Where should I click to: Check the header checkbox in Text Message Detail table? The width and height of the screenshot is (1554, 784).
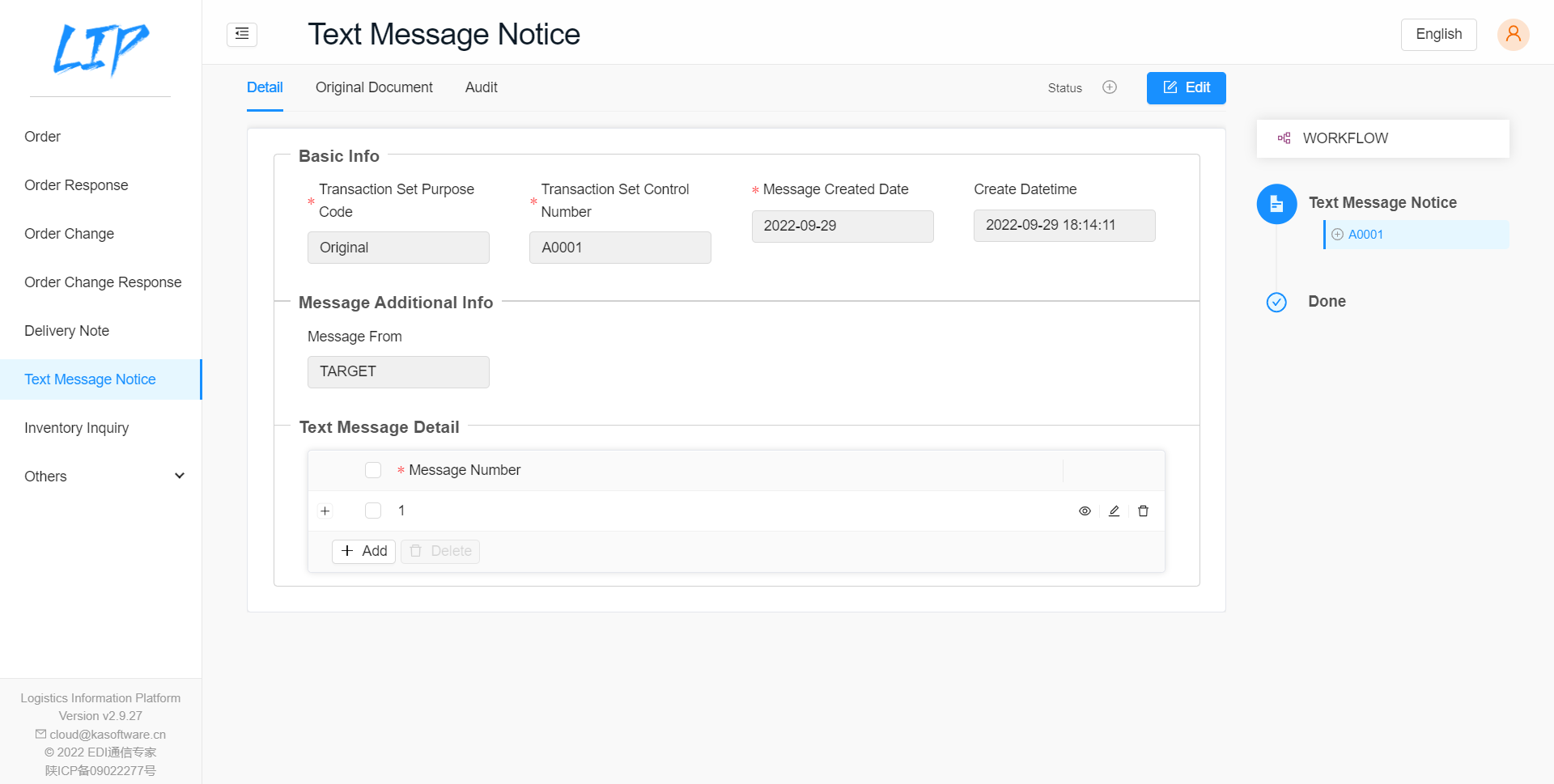click(x=373, y=469)
